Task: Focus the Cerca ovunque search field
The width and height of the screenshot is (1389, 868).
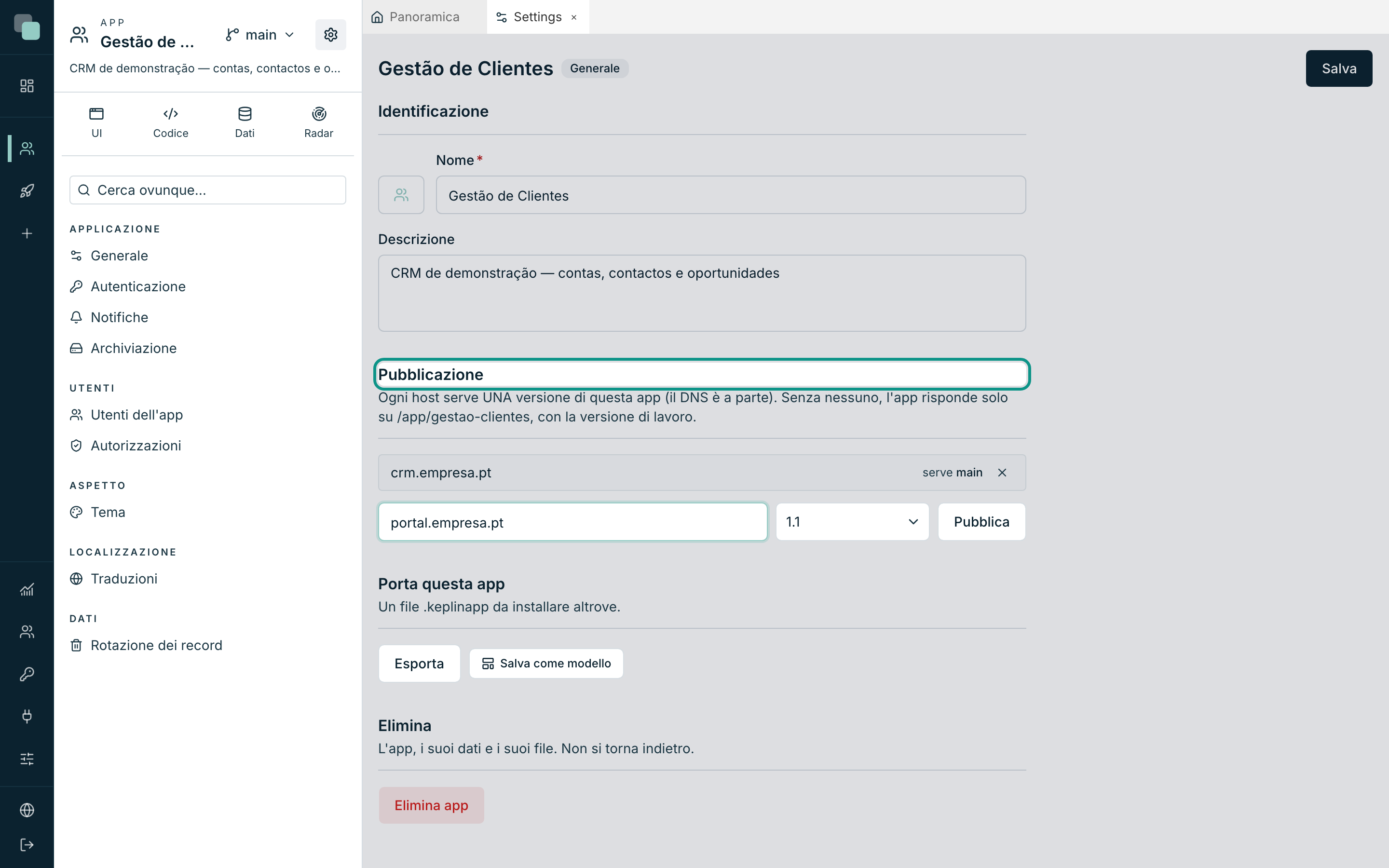Action: [x=208, y=190]
